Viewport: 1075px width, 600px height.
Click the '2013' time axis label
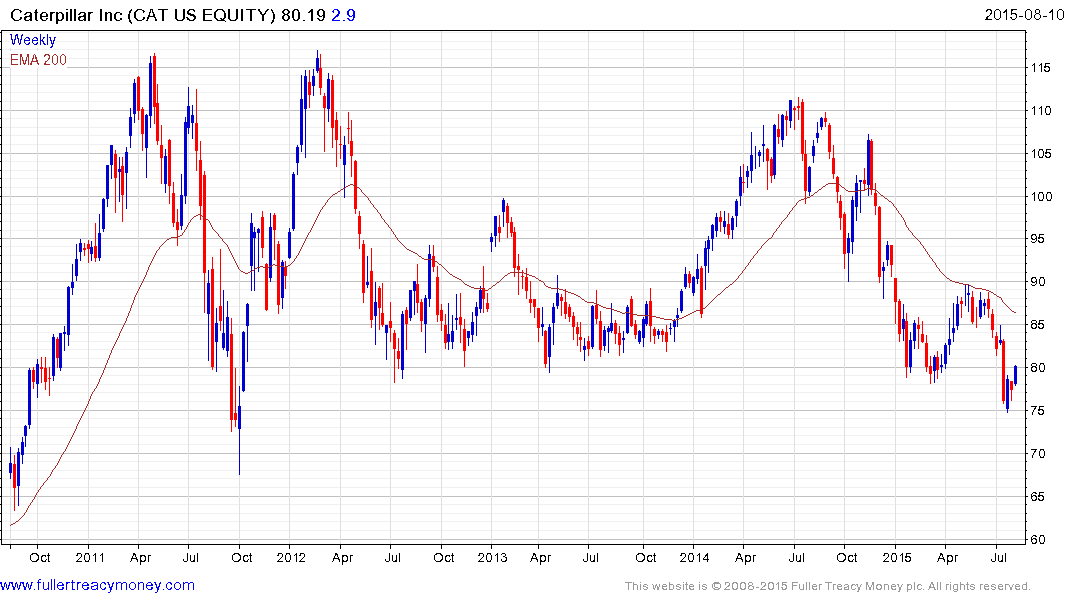(x=492, y=557)
